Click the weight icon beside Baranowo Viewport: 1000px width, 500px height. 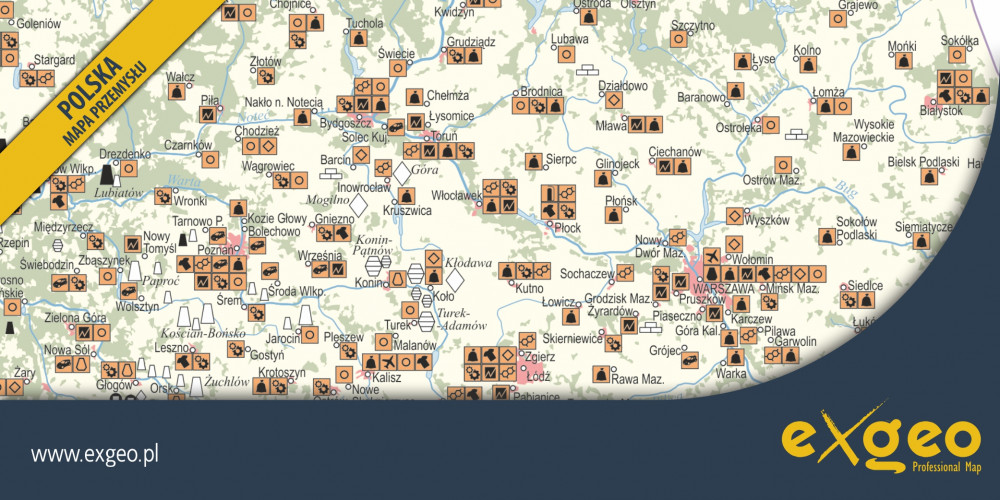pos(735,91)
